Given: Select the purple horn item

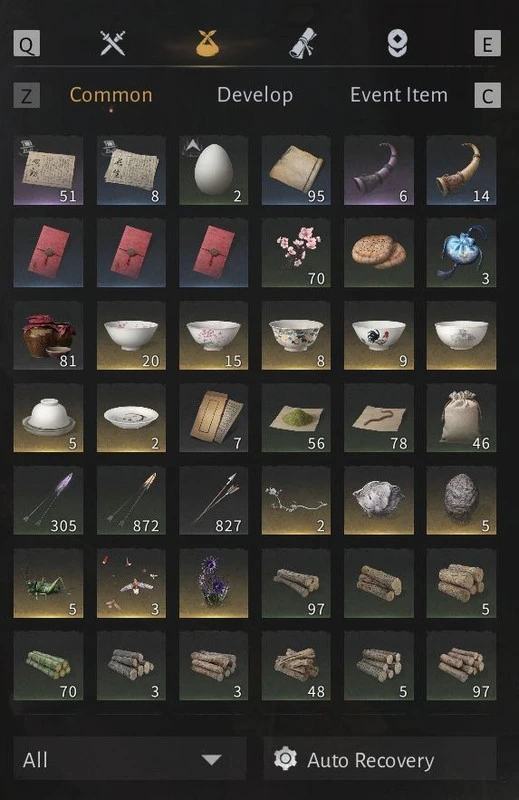Looking at the screenshot, I should 379,170.
